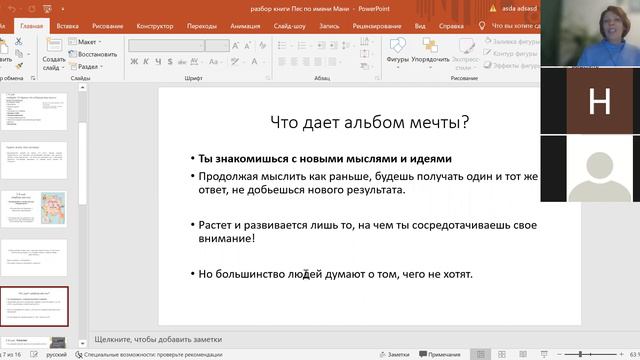Click the Copy icon in clipboard group

[x=19, y=53]
